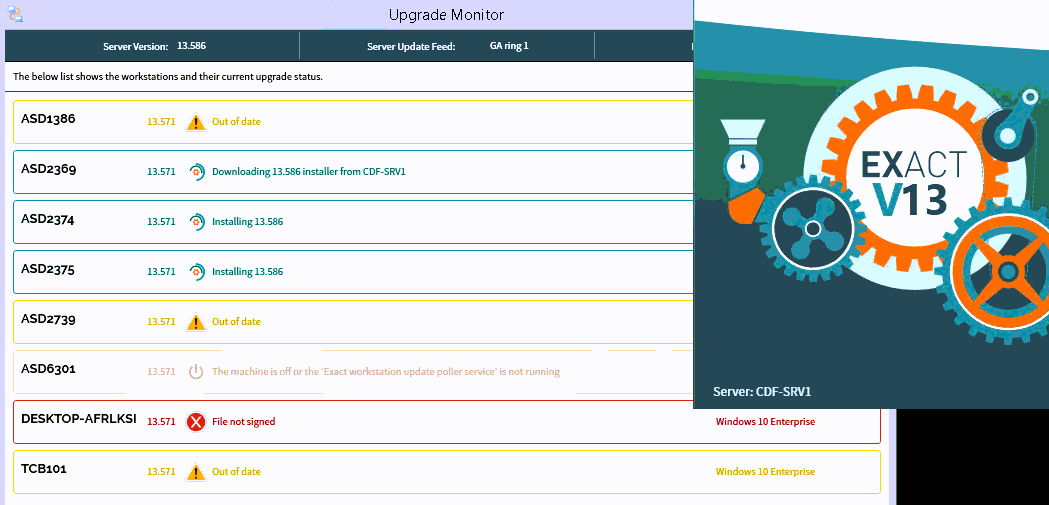Select the ASD2374 workstation name

pos(48,219)
